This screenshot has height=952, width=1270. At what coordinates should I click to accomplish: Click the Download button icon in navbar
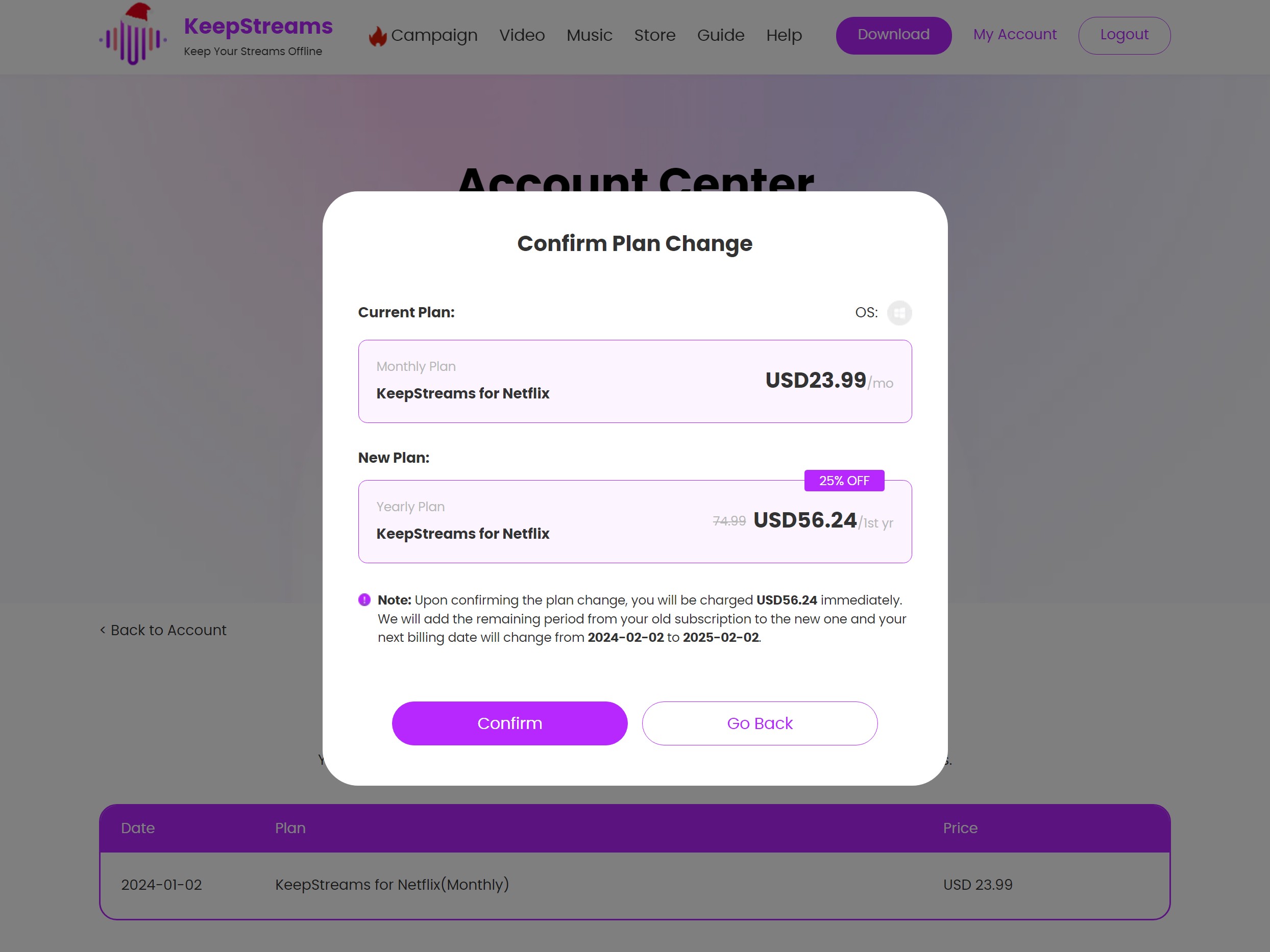pos(893,35)
